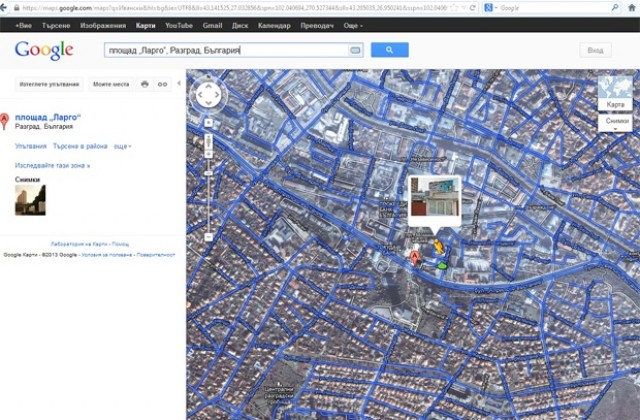
Task: Open Диск in top bar
Action: (240, 25)
